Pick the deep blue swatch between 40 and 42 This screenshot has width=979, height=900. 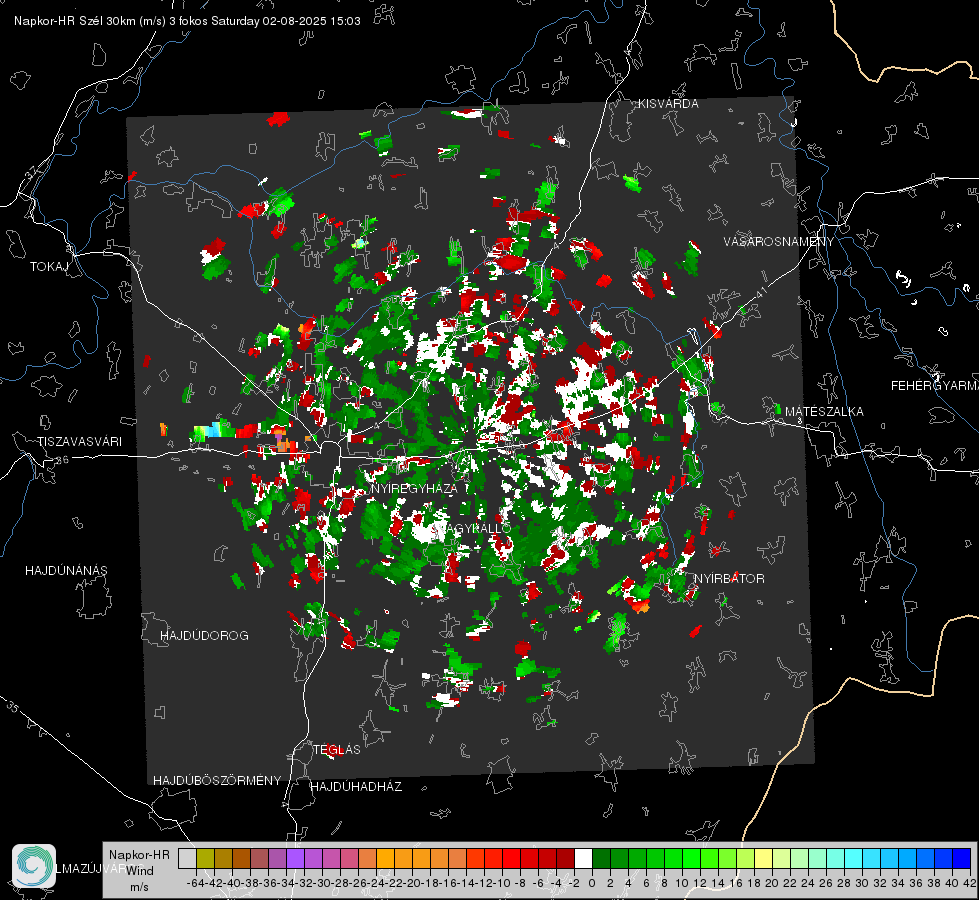tap(962, 858)
